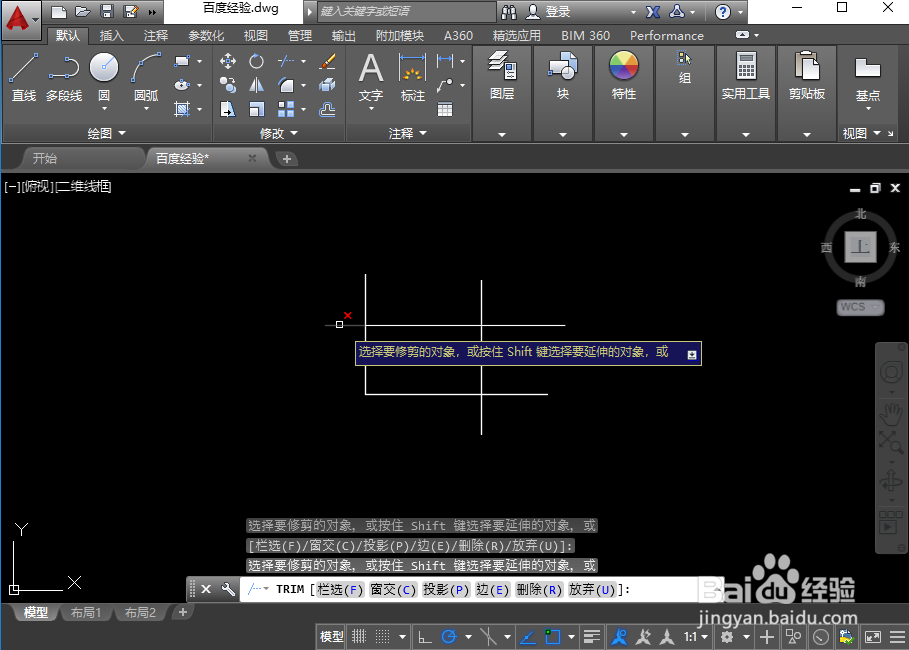Viewport: 909px width, 650px height.
Task: Click the Trim tool icon
Action: [286, 61]
